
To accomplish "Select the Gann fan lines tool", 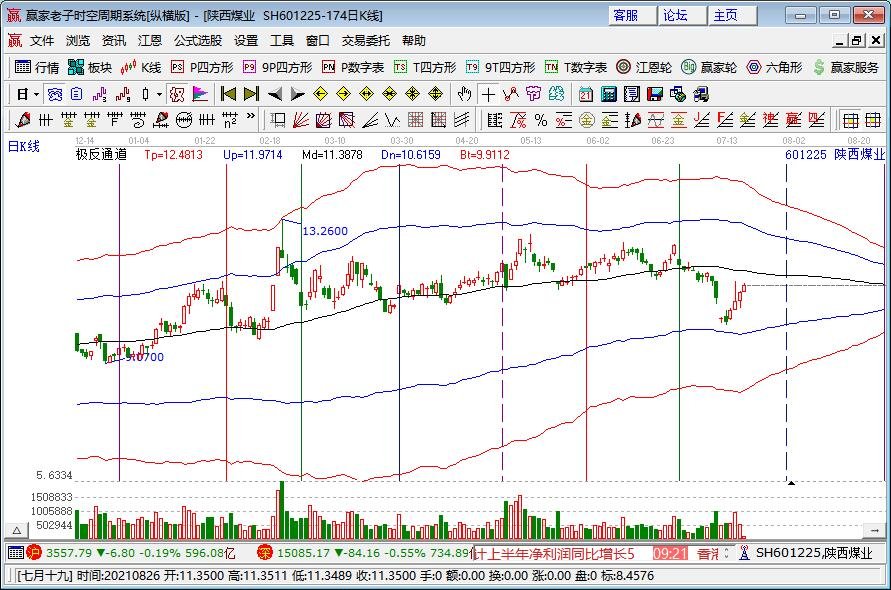I will tap(300, 120).
